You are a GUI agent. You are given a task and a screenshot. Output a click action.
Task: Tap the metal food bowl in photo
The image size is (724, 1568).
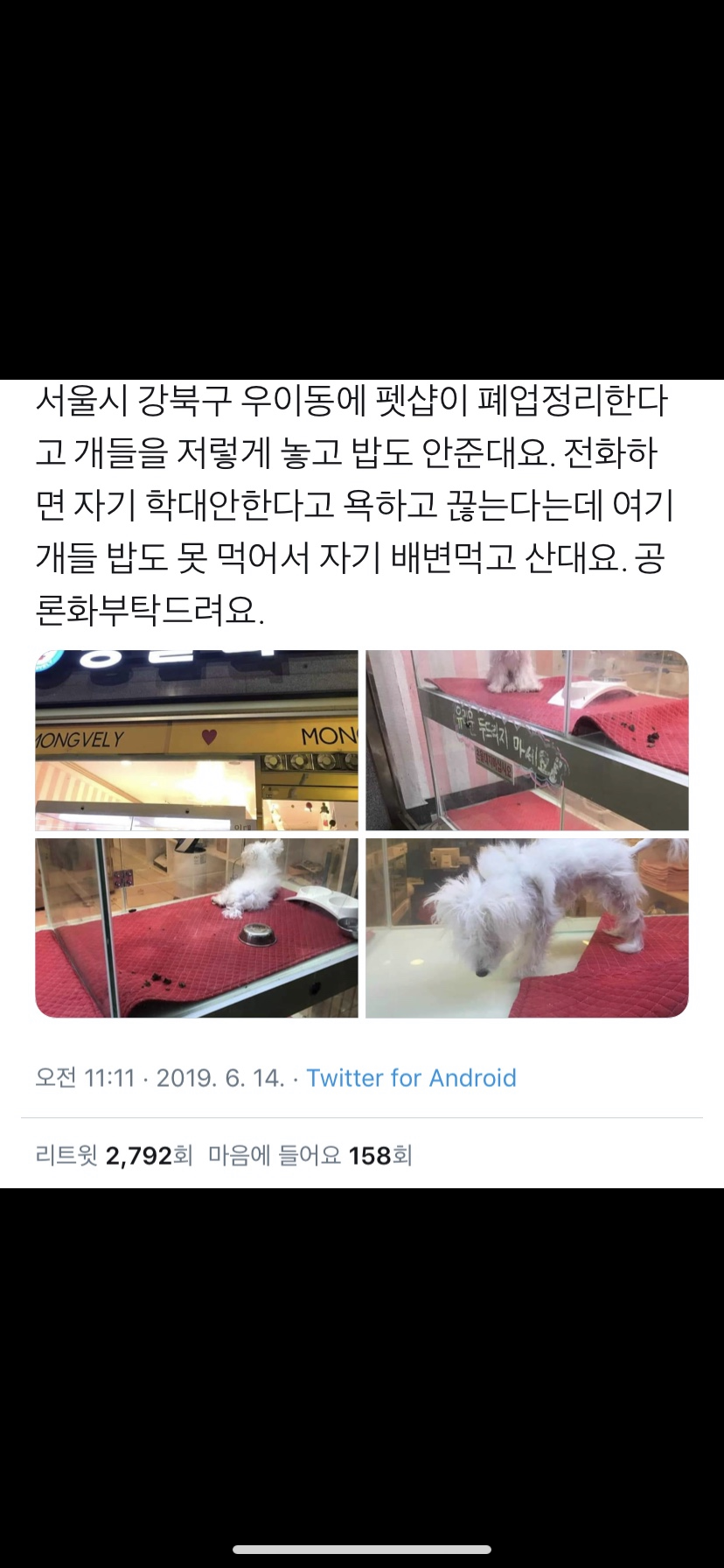[x=258, y=934]
